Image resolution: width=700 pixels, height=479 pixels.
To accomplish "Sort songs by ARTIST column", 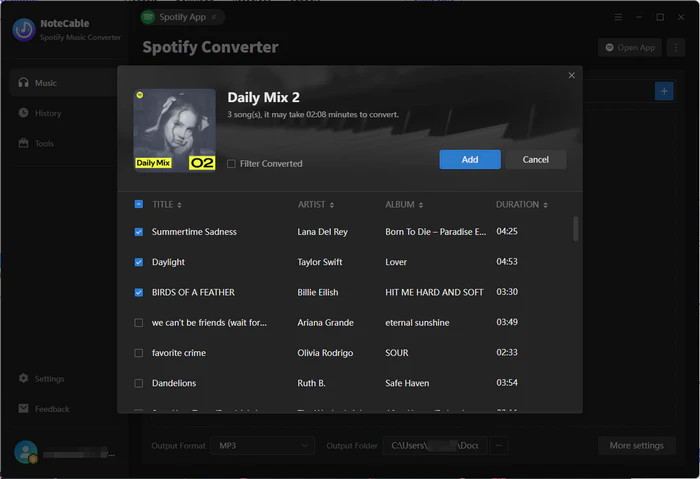I will tap(316, 204).
